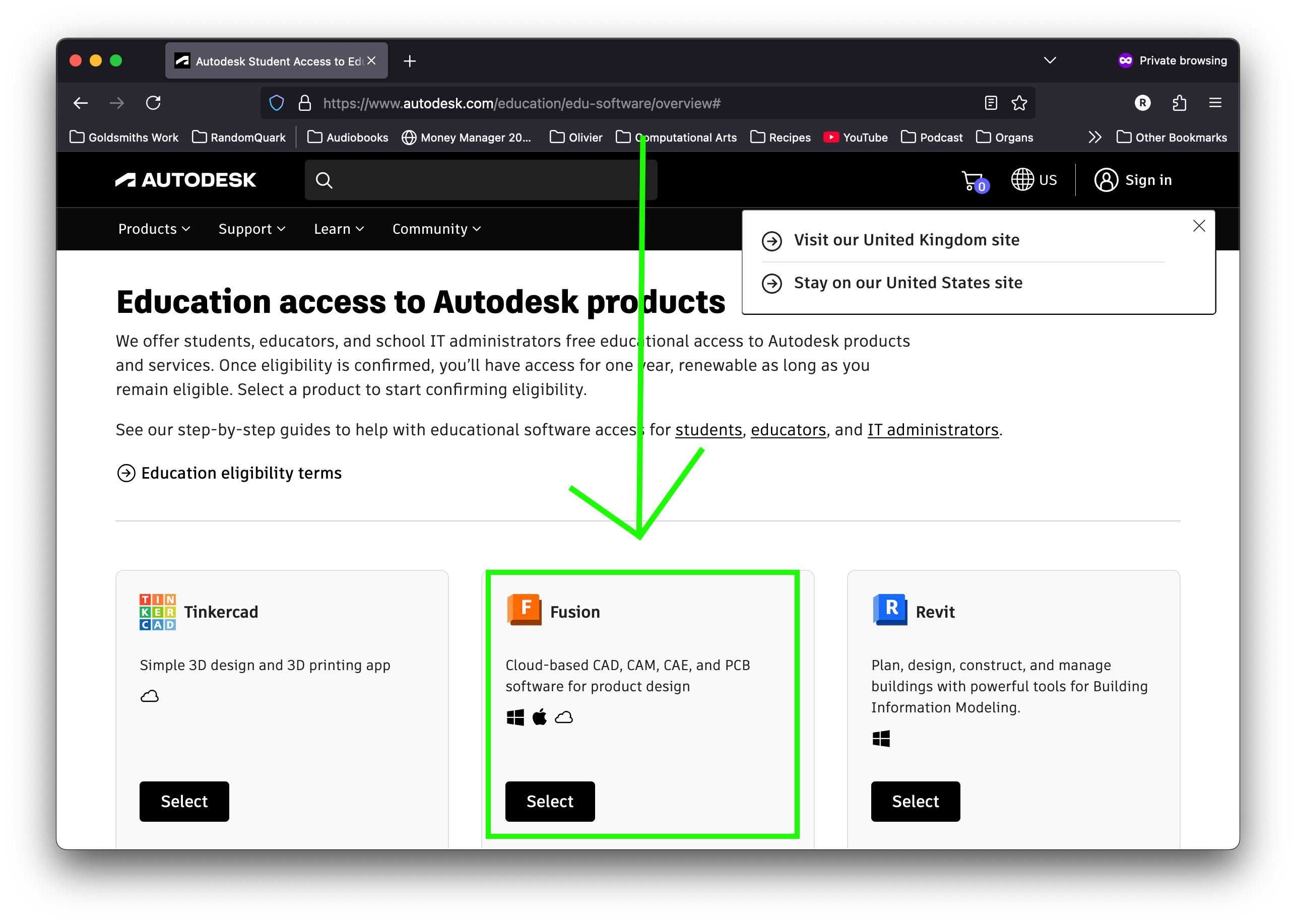1296x924 pixels.
Task: Open the students guide link
Action: click(708, 430)
